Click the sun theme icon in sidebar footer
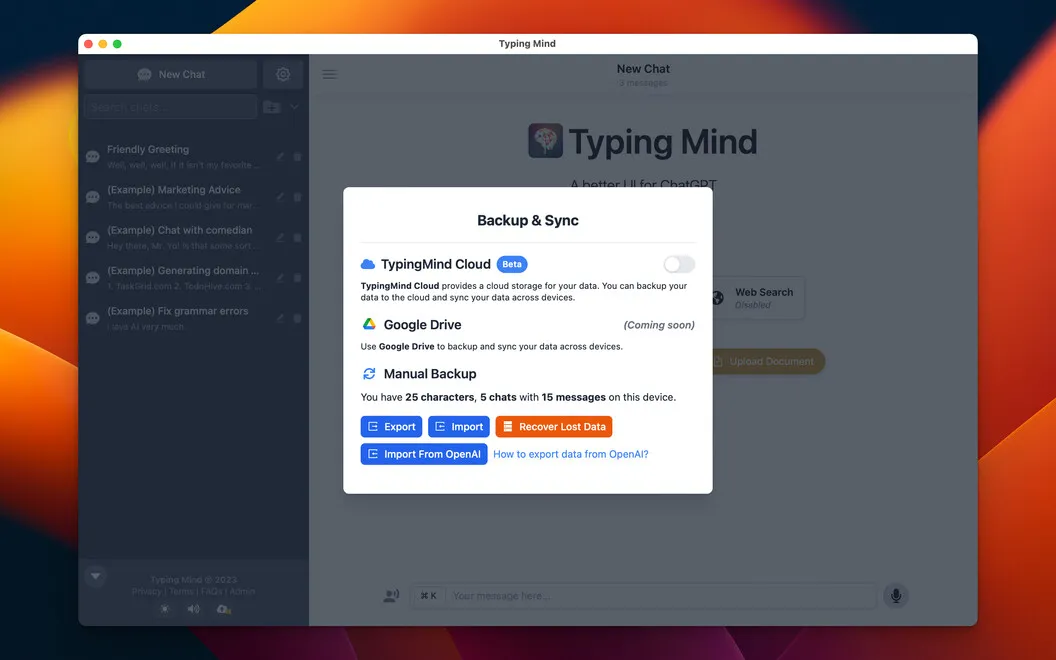1056x660 pixels. 164,609
